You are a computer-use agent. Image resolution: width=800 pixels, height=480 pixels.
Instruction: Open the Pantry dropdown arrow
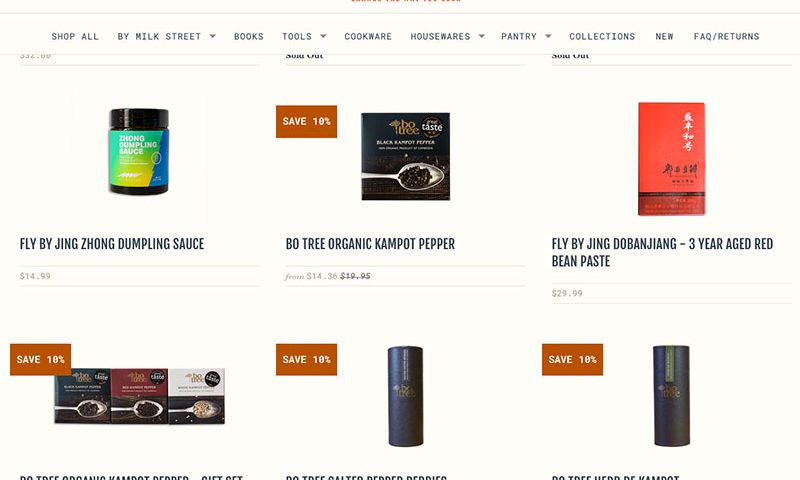tap(548, 36)
